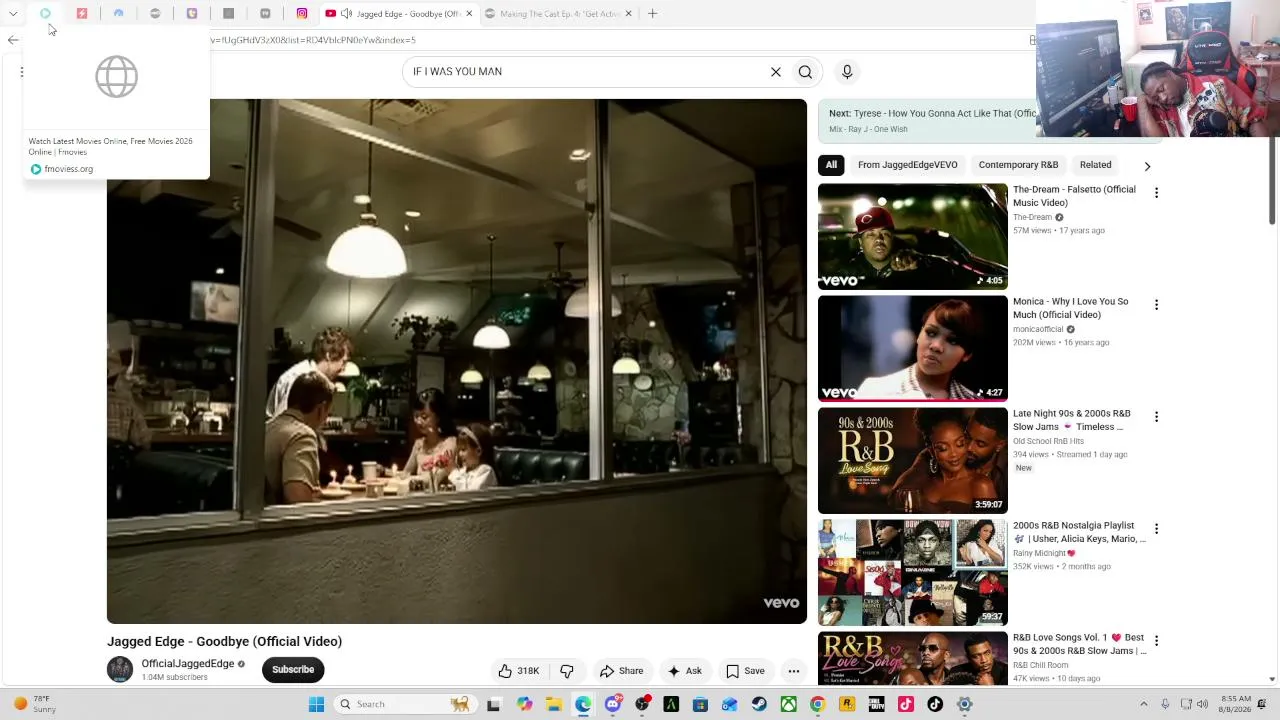The height and width of the screenshot is (720, 1280).
Task: Open Next: Tyrese How You Gonna Act
Action: coord(932,119)
